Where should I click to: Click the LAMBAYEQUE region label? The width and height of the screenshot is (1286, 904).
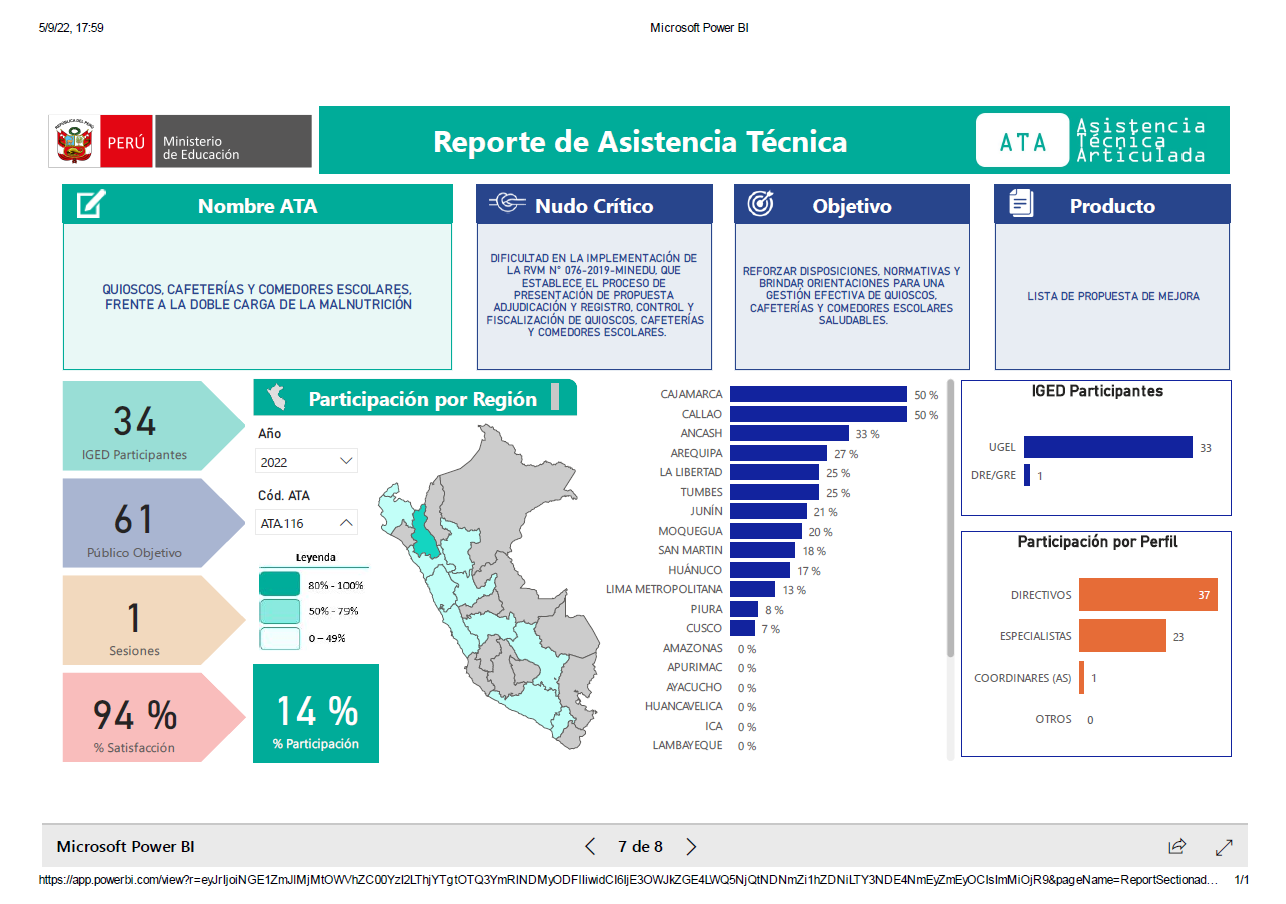[x=687, y=745]
